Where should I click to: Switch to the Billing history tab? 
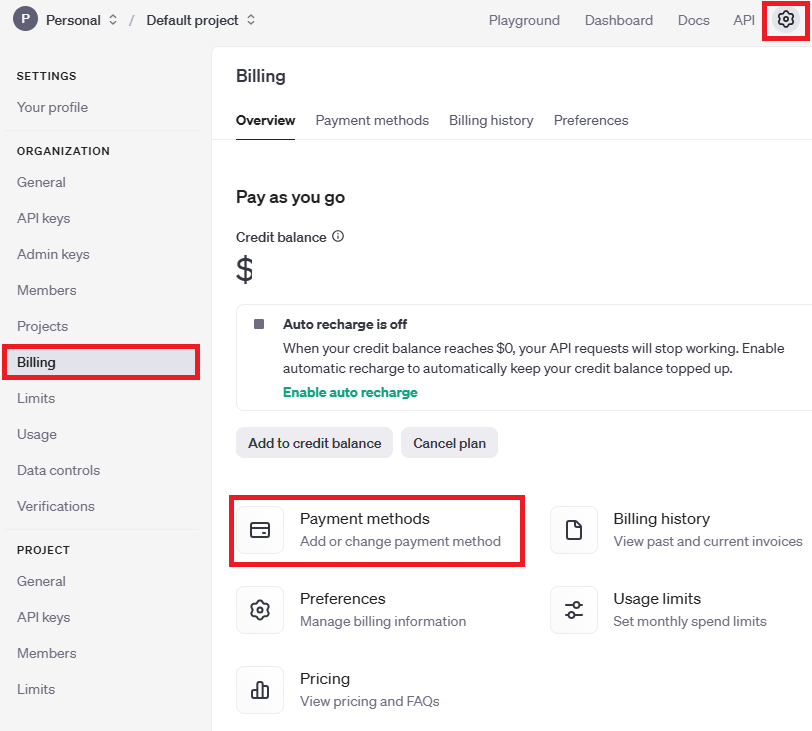click(491, 120)
